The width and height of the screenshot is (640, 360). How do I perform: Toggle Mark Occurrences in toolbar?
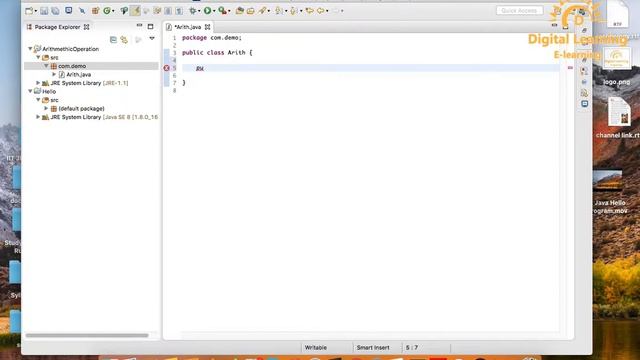(x=135, y=11)
